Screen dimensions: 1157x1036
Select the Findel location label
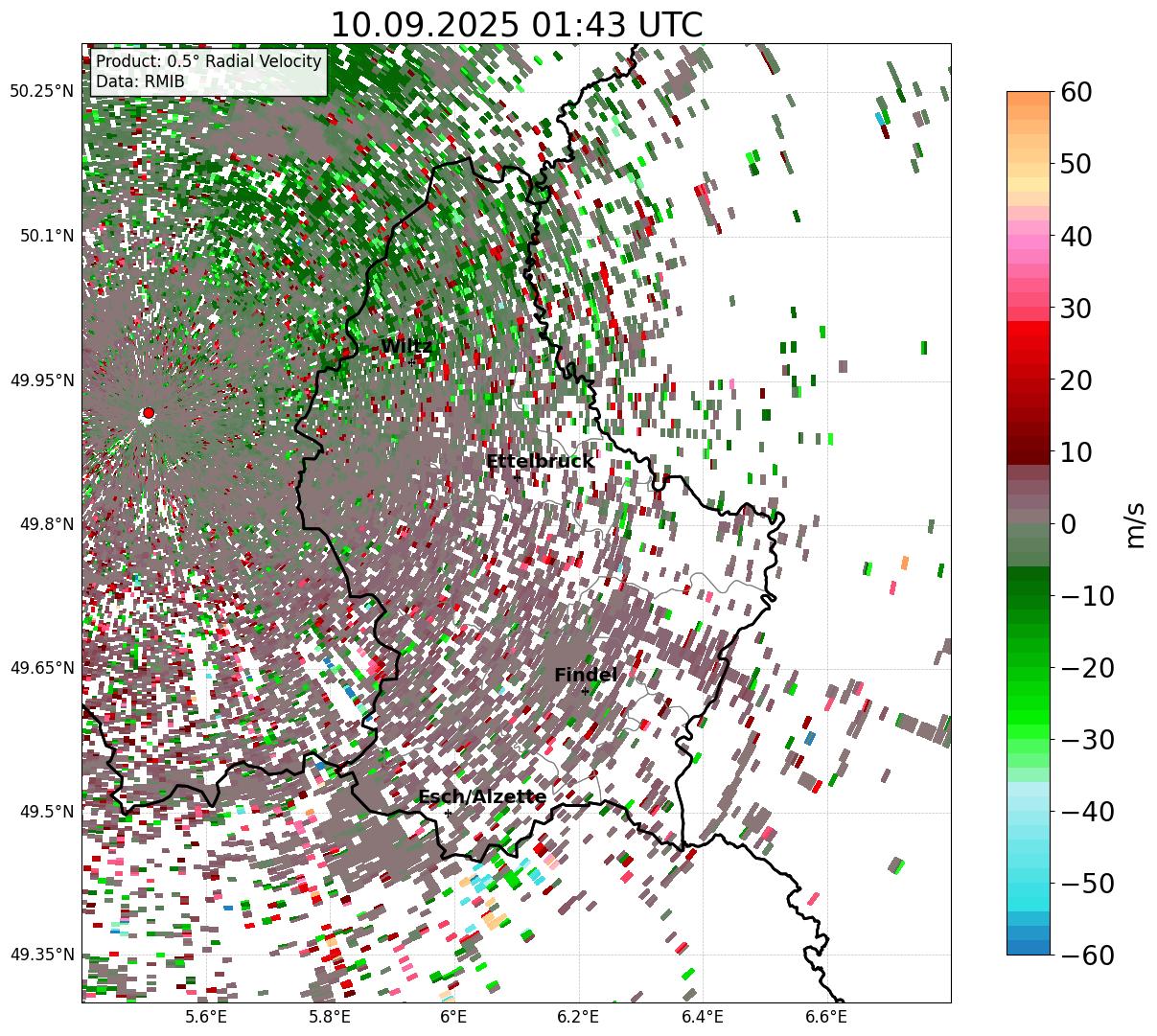click(x=586, y=676)
